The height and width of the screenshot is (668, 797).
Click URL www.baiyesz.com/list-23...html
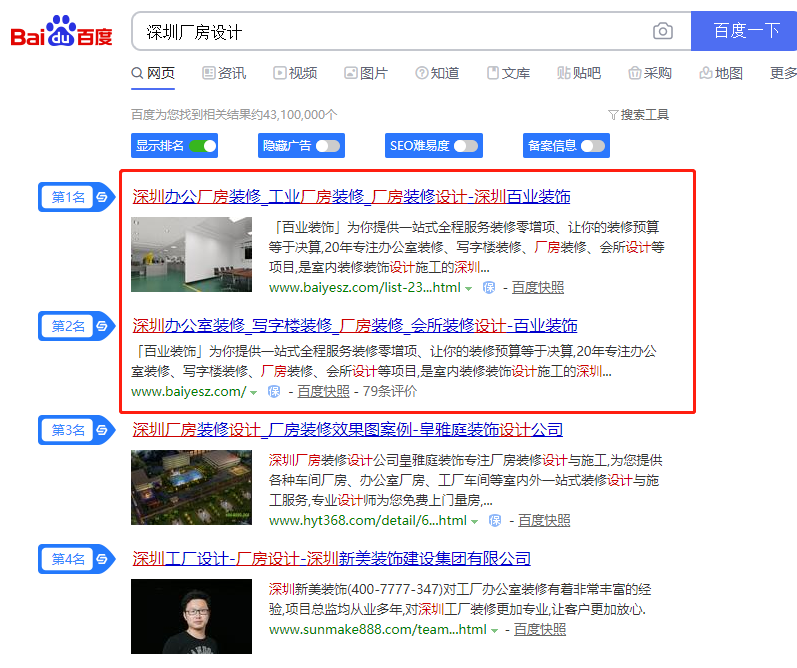(364, 288)
